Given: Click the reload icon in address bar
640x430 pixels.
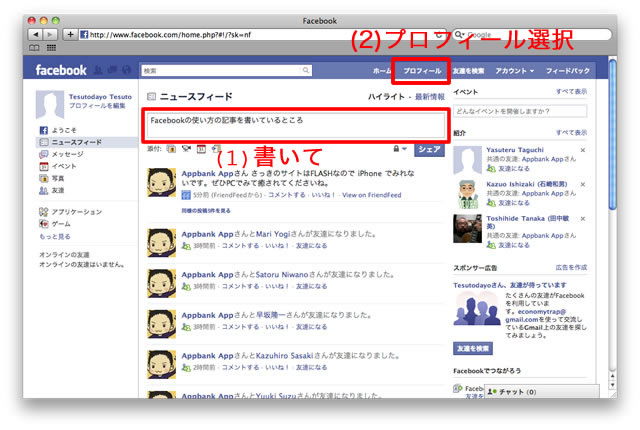Looking at the screenshot, I should pyautogui.click(x=439, y=35).
